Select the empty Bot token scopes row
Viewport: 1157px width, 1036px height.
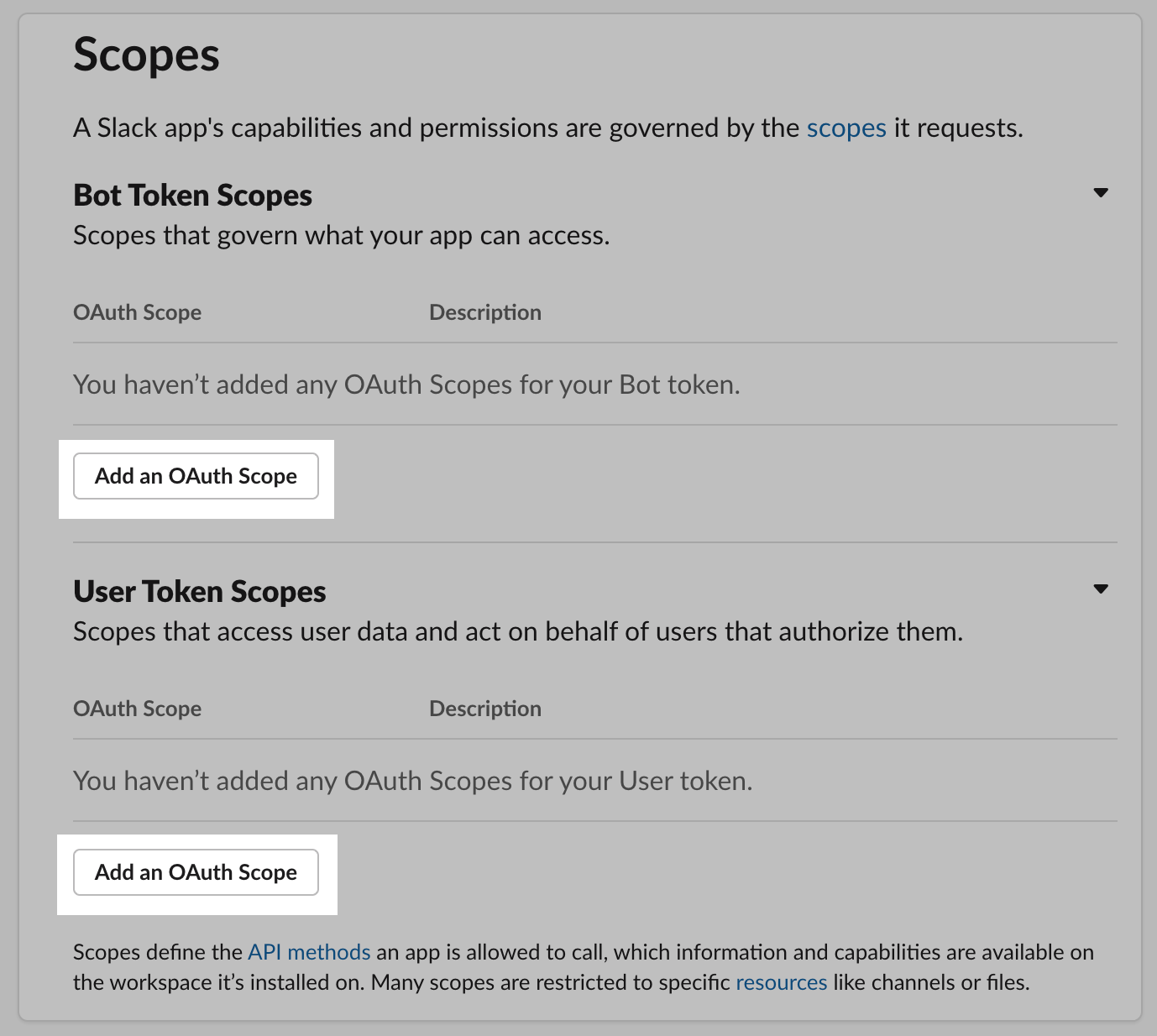pyautogui.click(x=406, y=384)
